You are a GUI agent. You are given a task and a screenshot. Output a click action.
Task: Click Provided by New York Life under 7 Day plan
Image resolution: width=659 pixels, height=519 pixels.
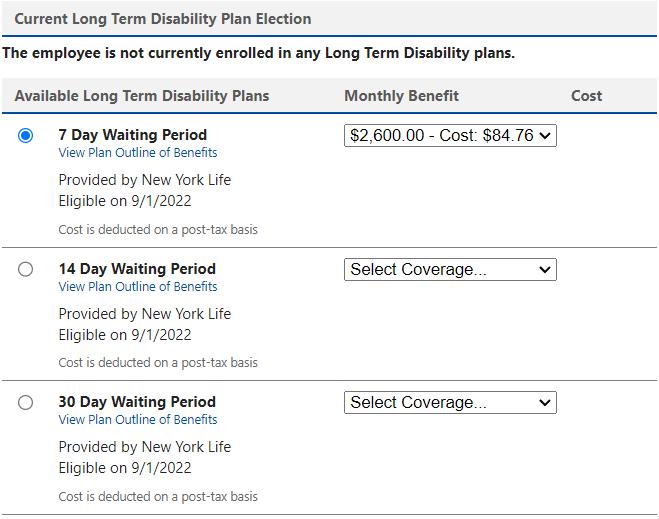tap(145, 180)
